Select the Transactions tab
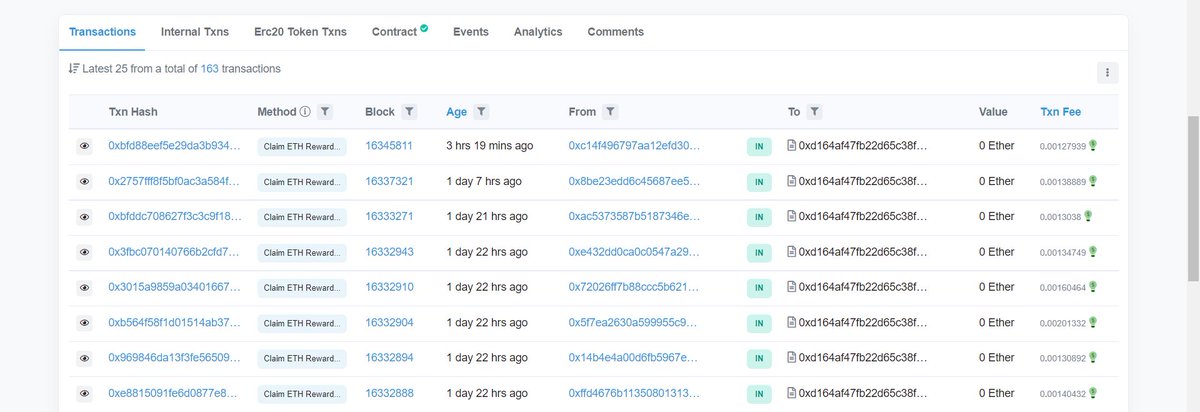Image resolution: width=1200 pixels, height=412 pixels. 102,32
